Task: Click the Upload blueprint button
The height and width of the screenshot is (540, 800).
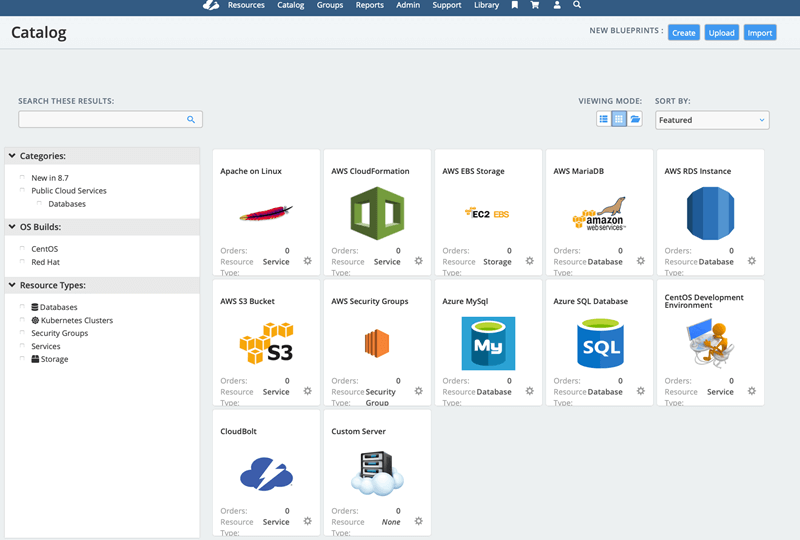Action: coord(721,33)
